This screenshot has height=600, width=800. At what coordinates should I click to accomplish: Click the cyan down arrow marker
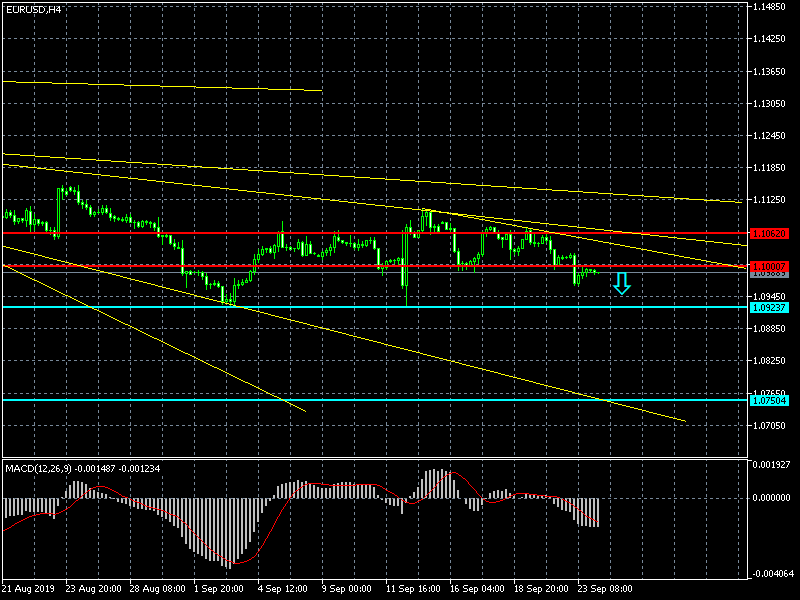[x=622, y=284]
